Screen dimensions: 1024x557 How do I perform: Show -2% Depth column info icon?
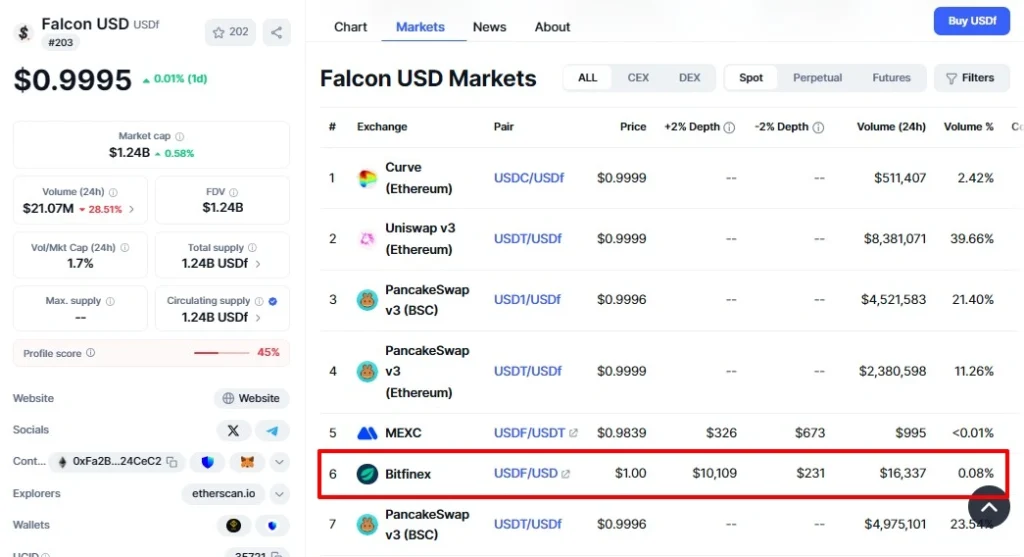coord(818,127)
